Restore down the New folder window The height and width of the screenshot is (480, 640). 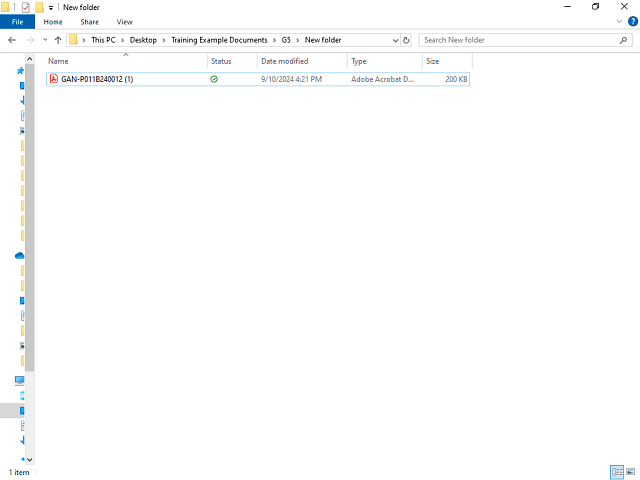tap(596, 7)
